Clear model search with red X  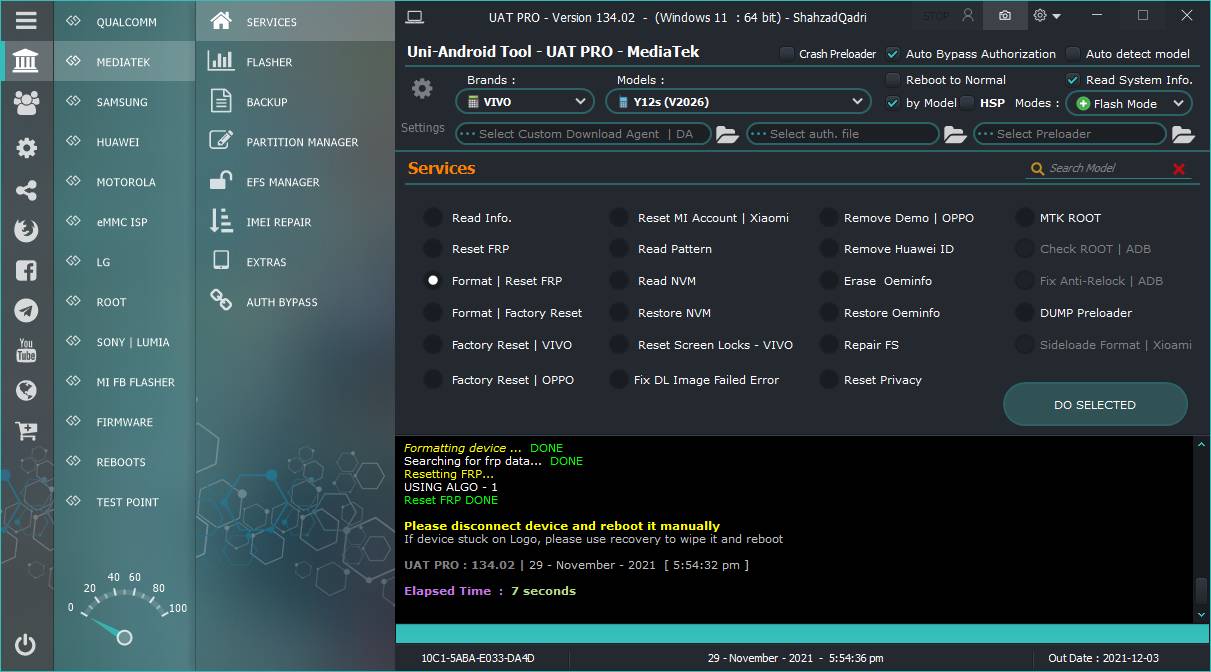(1179, 169)
